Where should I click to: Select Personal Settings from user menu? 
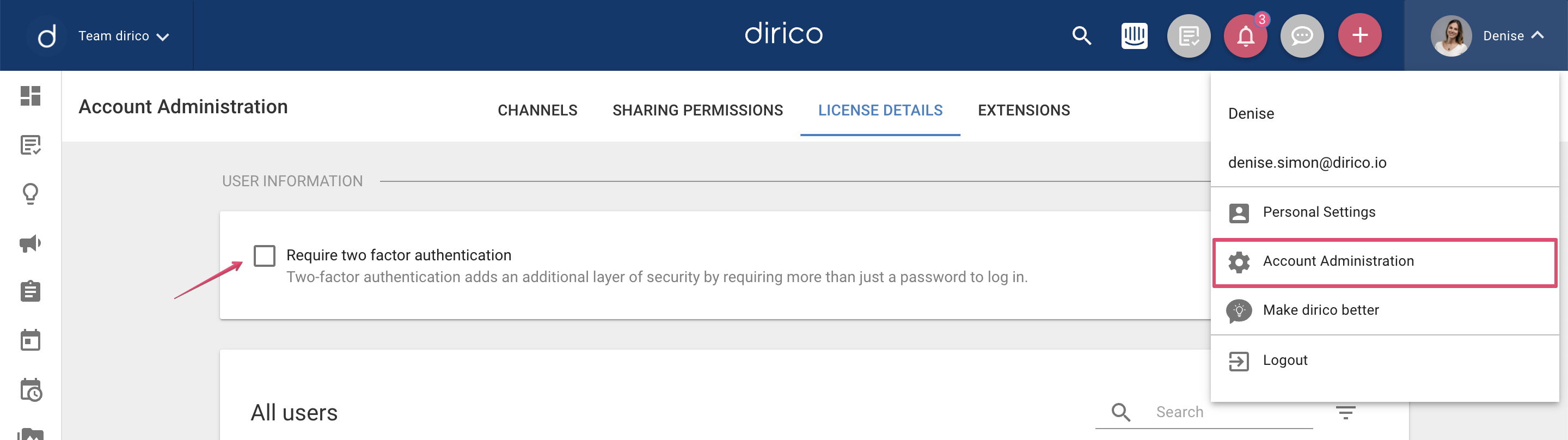1319,212
